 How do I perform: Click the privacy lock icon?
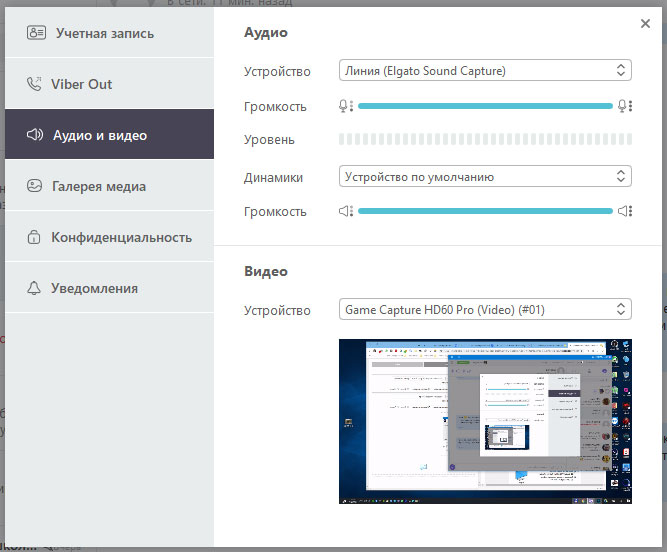(x=34, y=236)
